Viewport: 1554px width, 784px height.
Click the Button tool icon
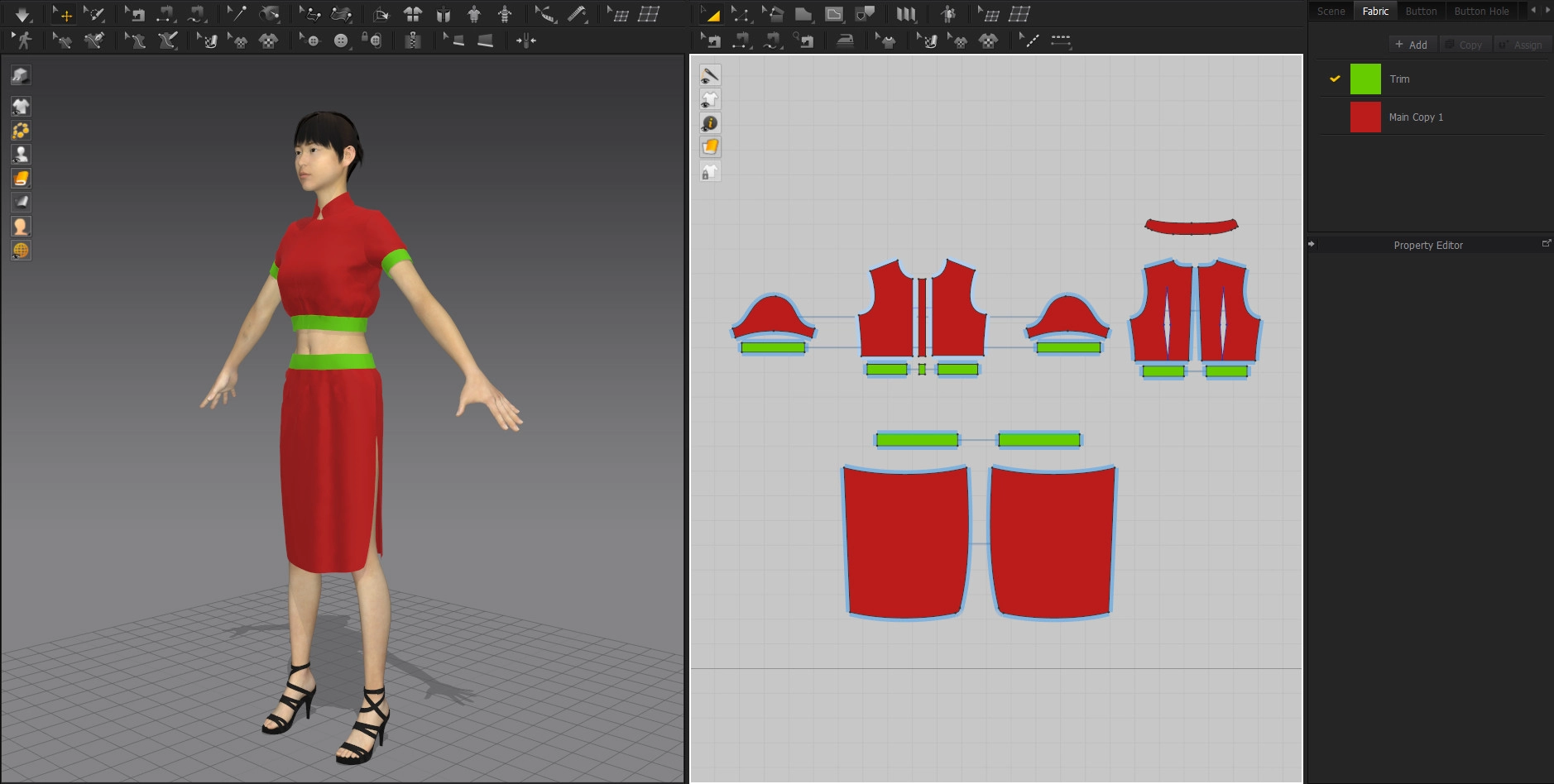point(340,41)
